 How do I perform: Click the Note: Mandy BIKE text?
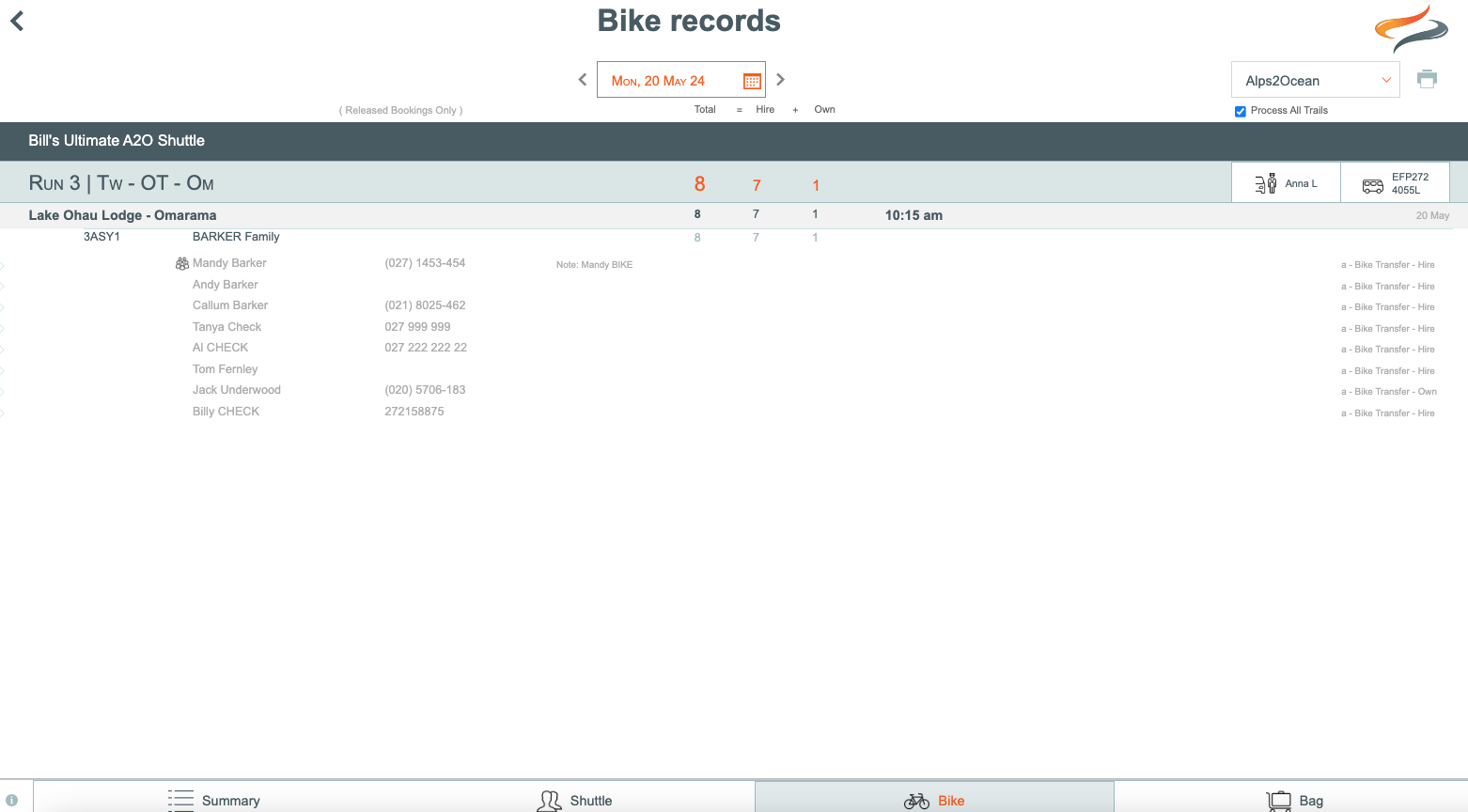(x=594, y=265)
